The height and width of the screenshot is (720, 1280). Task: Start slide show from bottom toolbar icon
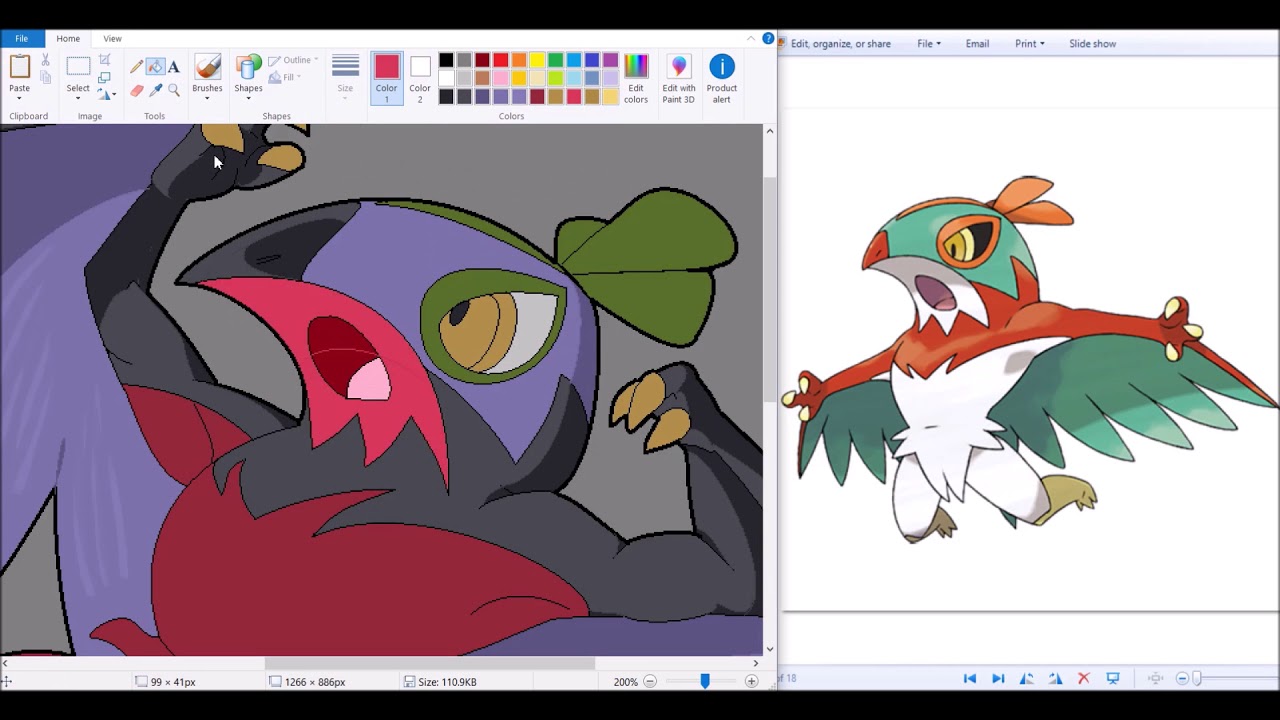(1113, 678)
